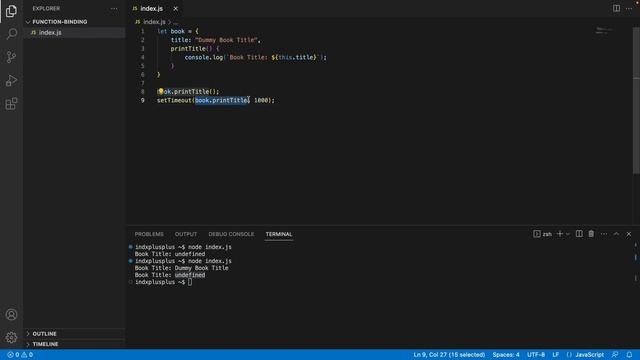640x360 pixels.
Task: Split the editor to the right
Action: 616,9
